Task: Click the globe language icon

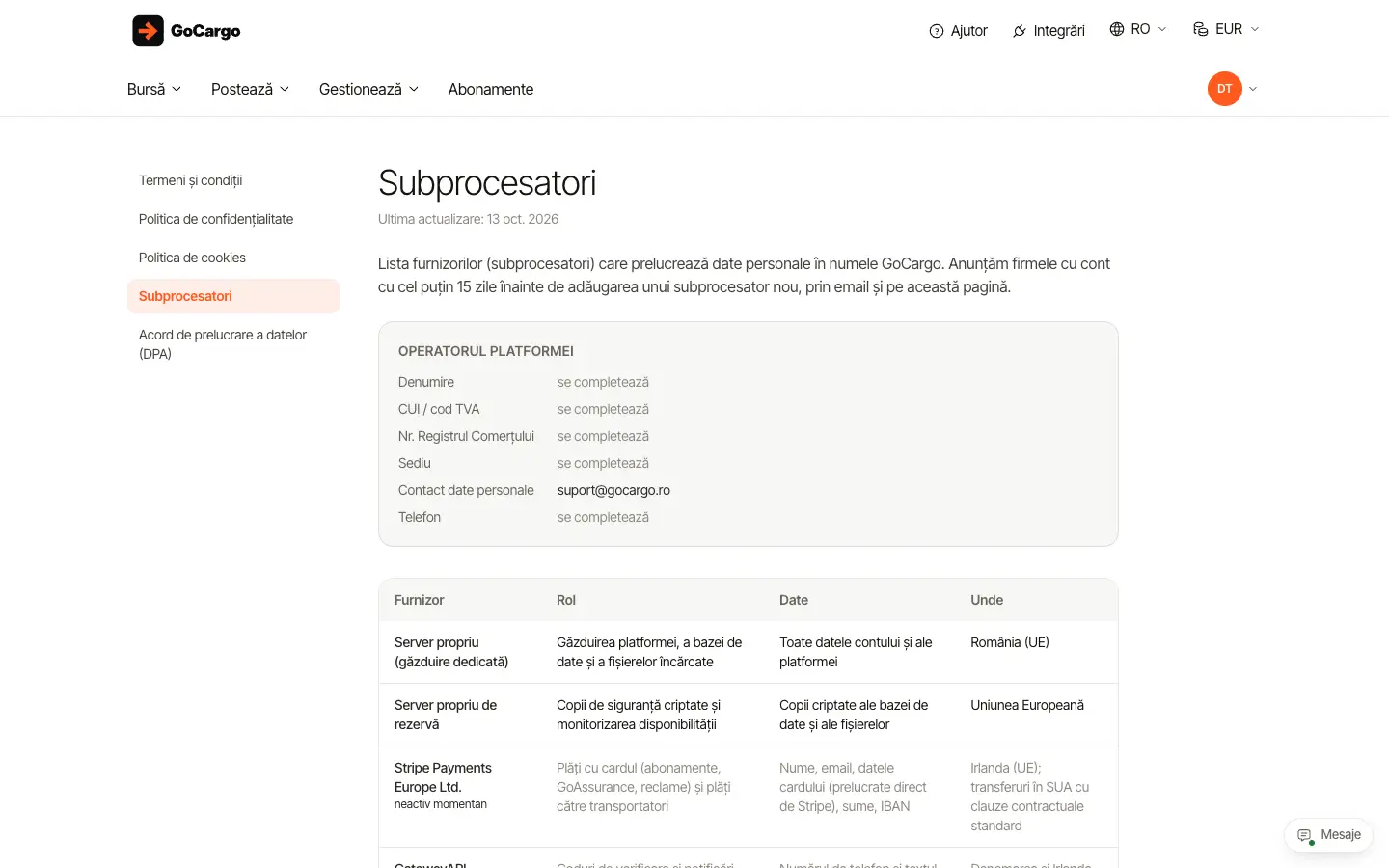Action: (x=1117, y=29)
